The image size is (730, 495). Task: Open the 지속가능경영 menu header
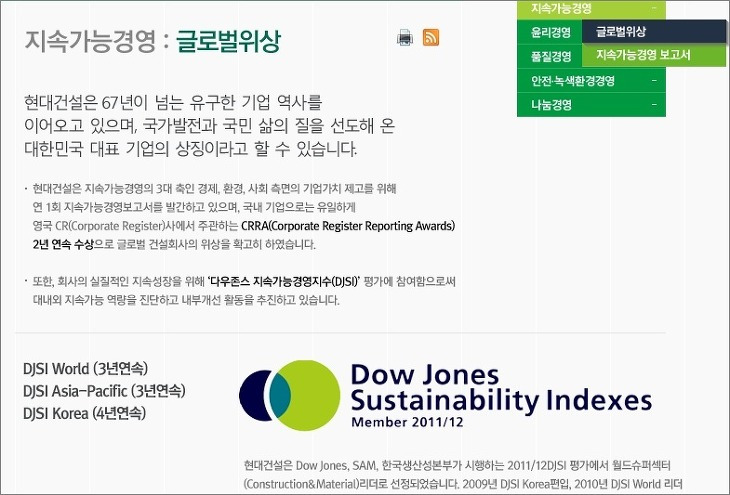coord(591,9)
